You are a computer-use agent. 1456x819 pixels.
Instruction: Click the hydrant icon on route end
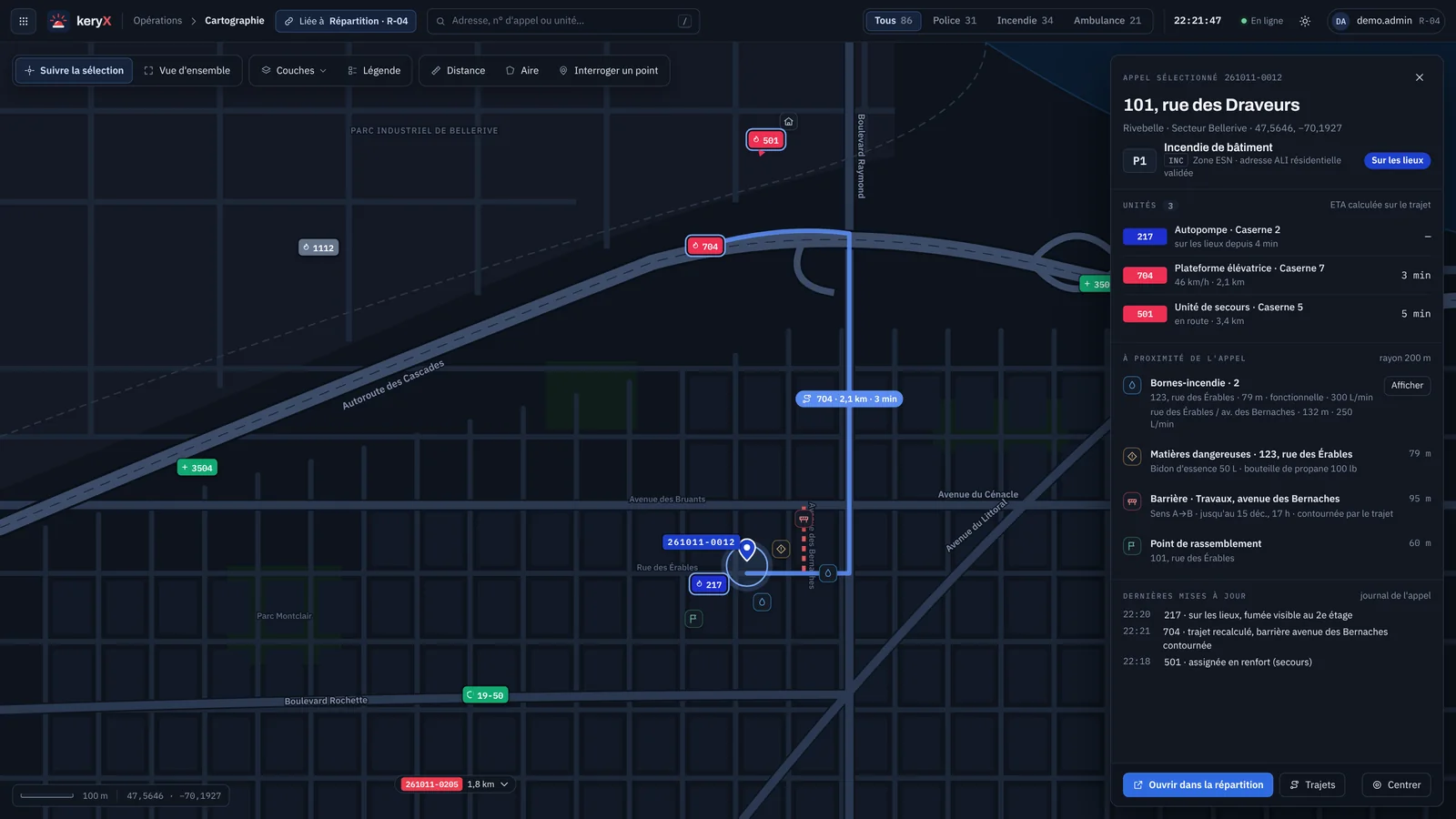coord(828,573)
